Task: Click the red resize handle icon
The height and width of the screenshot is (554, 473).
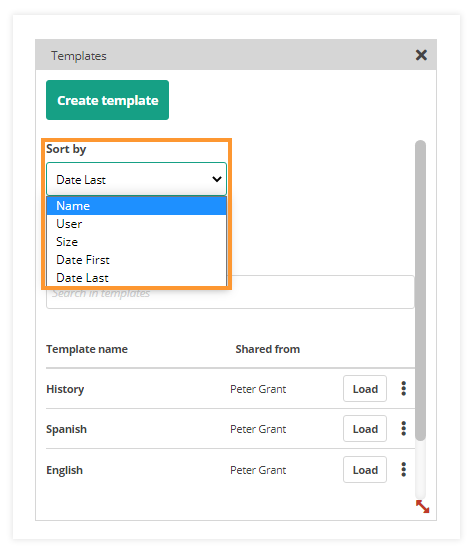Action: point(422,506)
